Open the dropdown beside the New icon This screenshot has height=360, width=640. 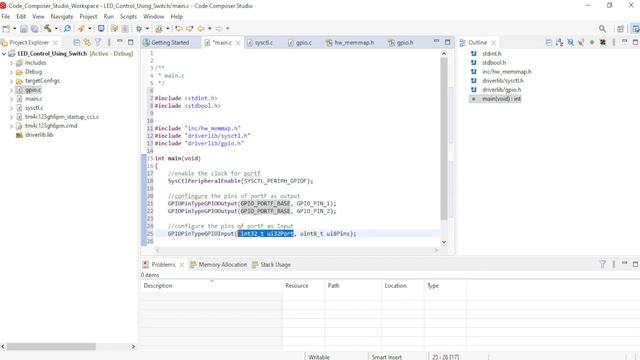(x=14, y=29)
